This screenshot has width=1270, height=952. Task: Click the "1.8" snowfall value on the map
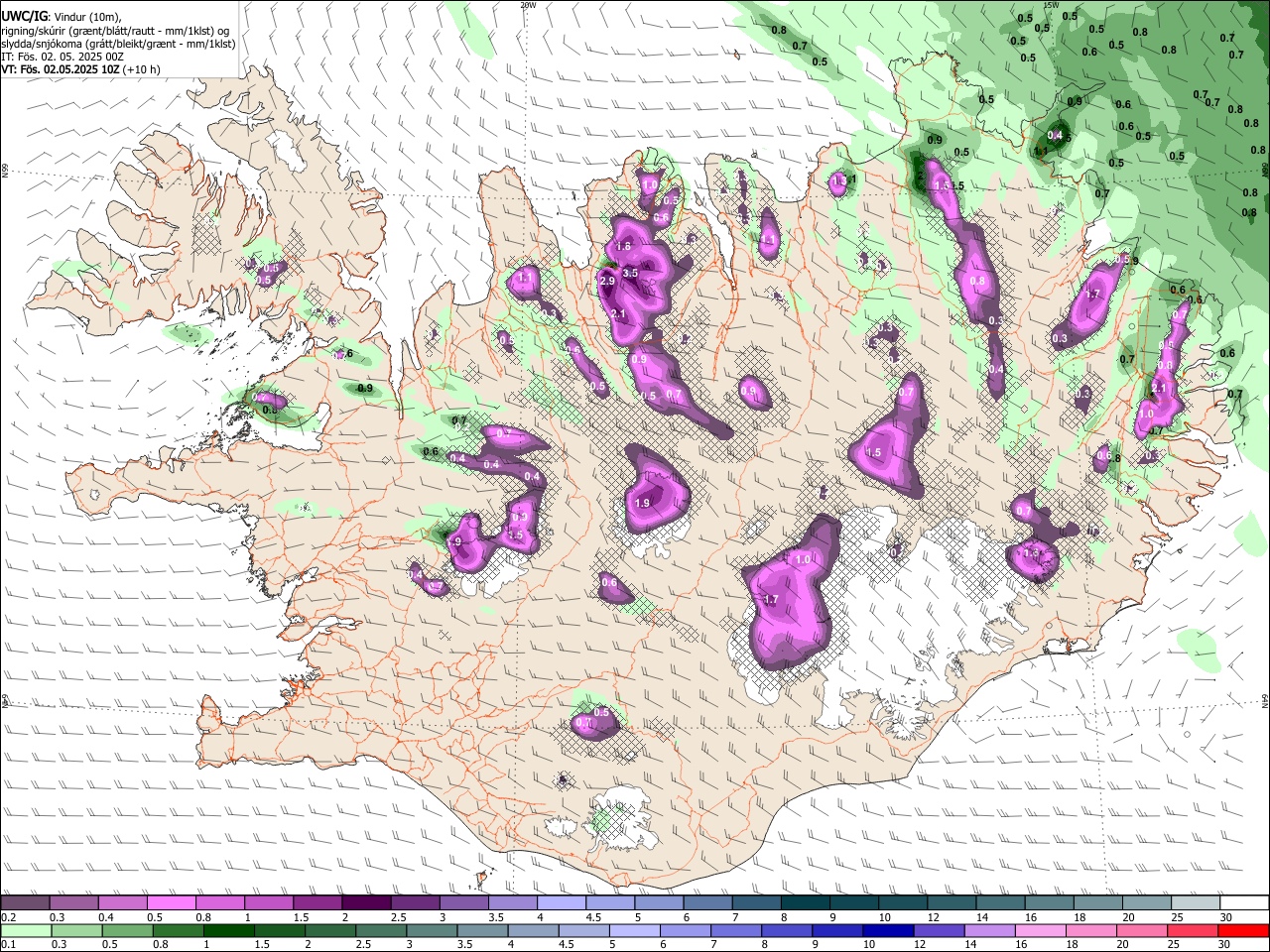coord(624,246)
